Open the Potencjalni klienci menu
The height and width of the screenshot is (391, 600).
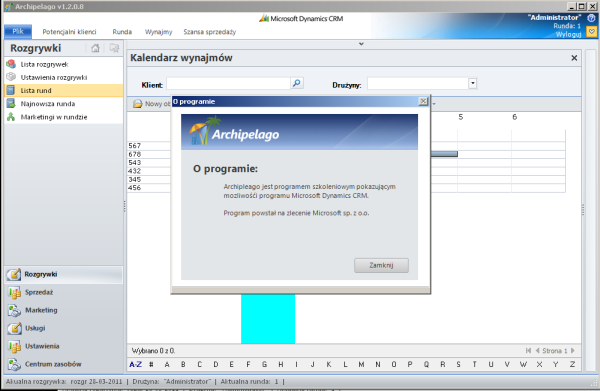[x=69, y=32]
